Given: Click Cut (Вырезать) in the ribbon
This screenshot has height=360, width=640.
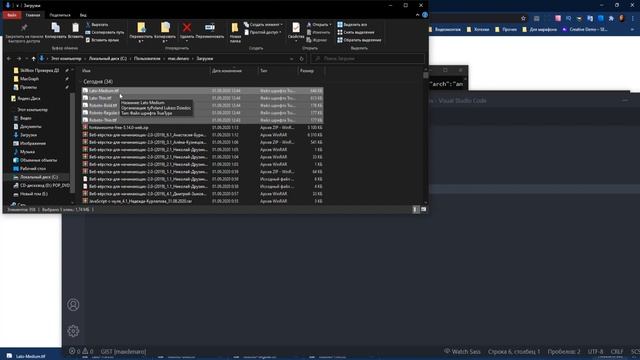Looking at the screenshot, I should coord(97,24).
